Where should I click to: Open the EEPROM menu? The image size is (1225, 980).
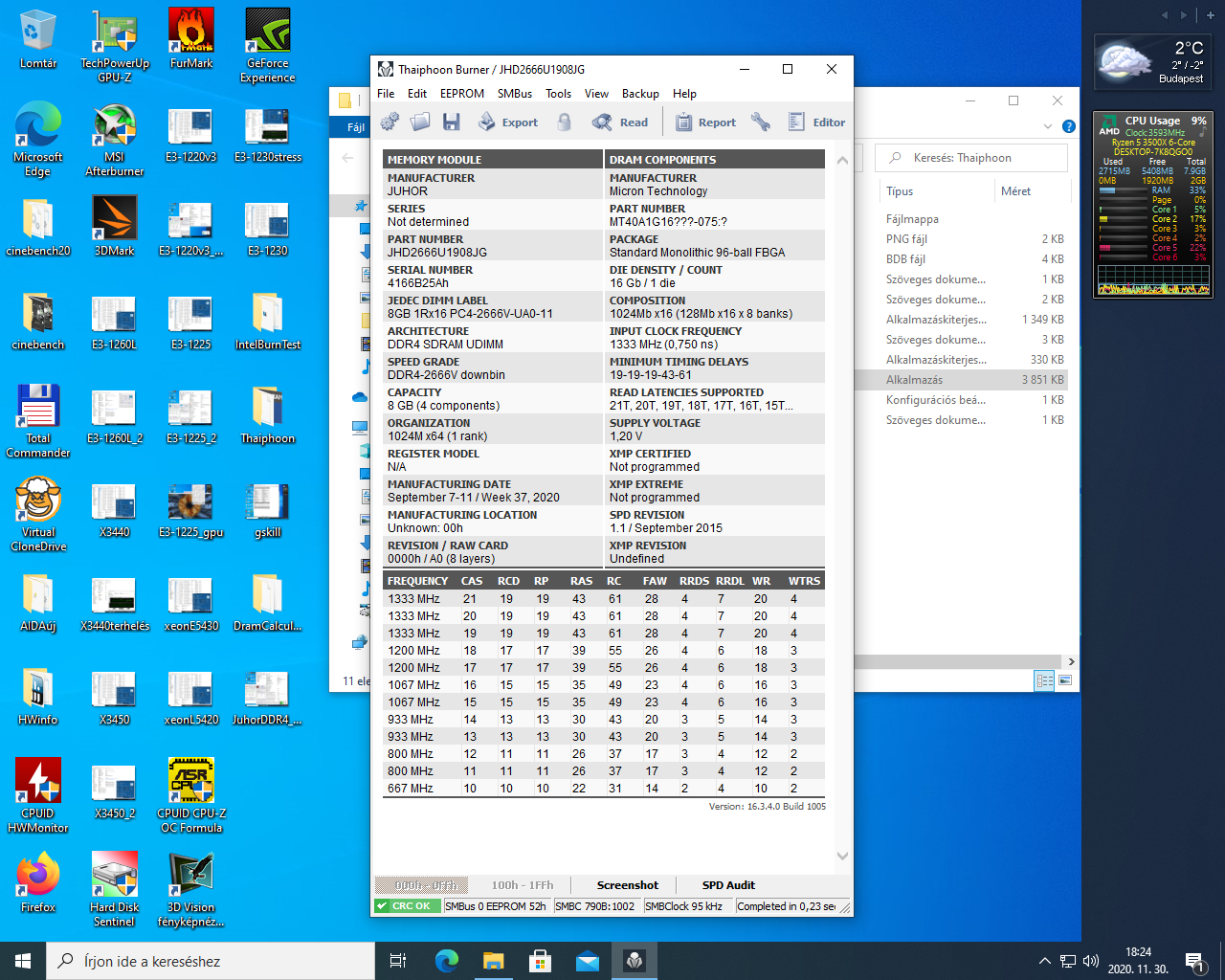coord(462,94)
